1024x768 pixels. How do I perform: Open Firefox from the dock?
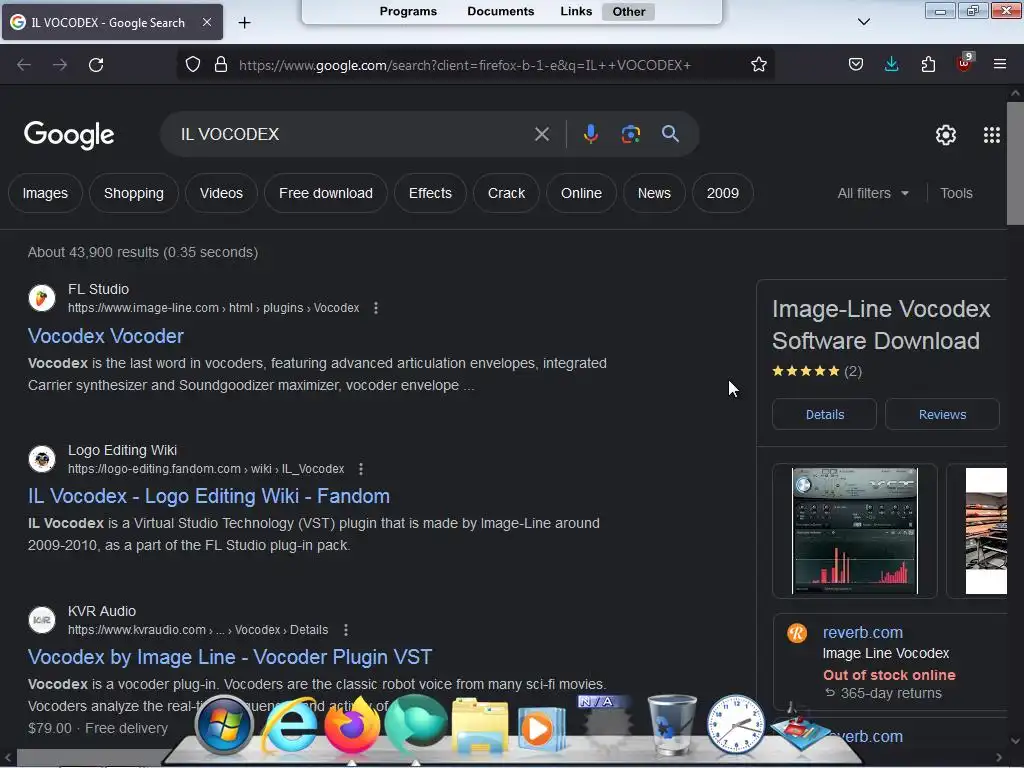(x=352, y=726)
